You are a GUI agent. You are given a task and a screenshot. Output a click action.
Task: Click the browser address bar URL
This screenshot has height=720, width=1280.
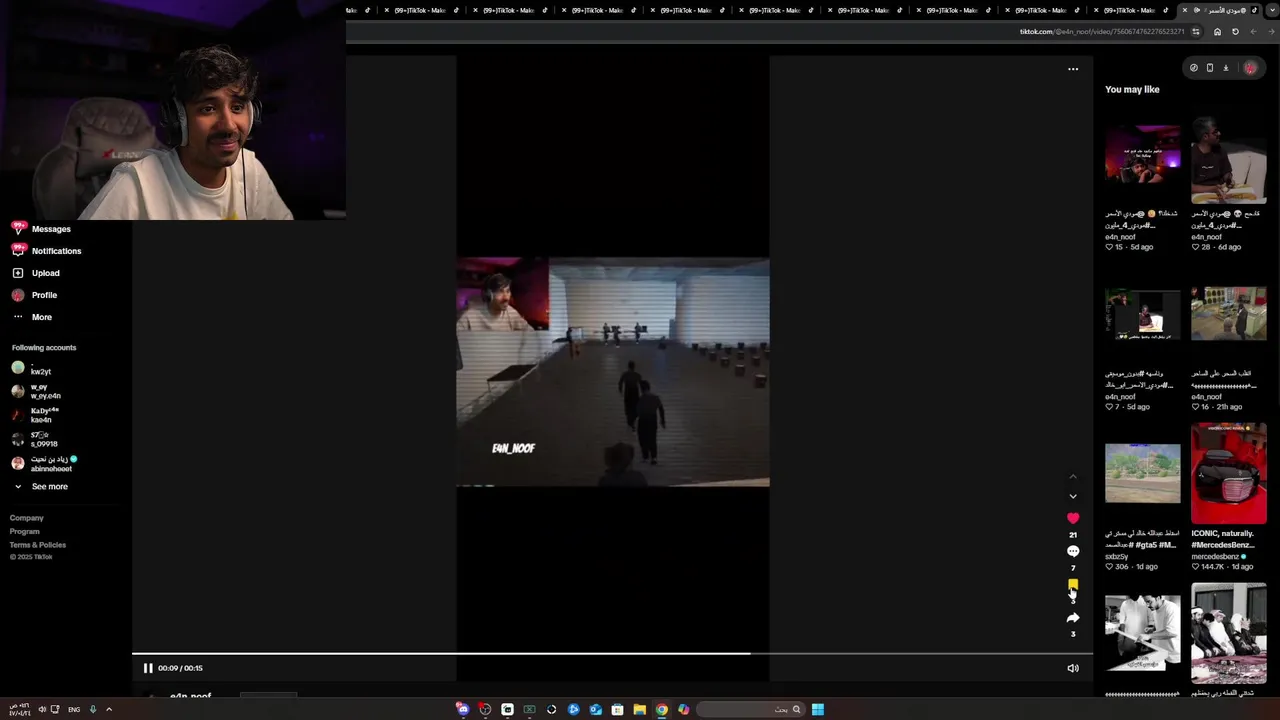tap(1101, 32)
